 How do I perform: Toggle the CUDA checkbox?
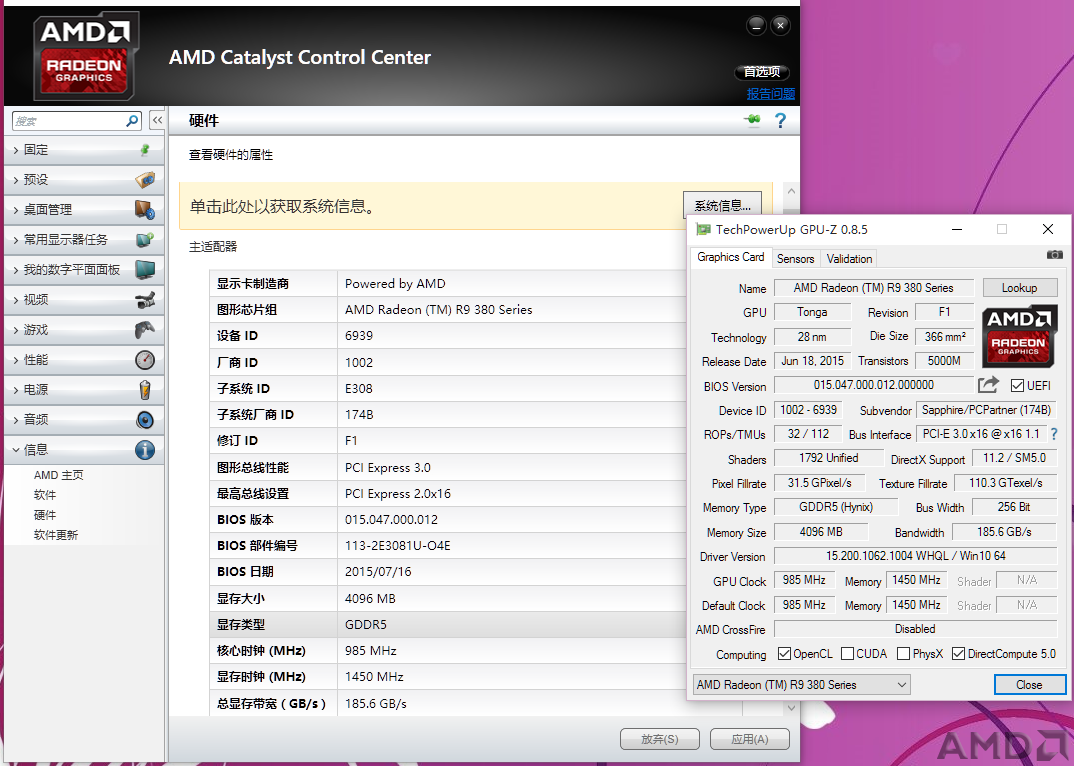(x=847, y=654)
